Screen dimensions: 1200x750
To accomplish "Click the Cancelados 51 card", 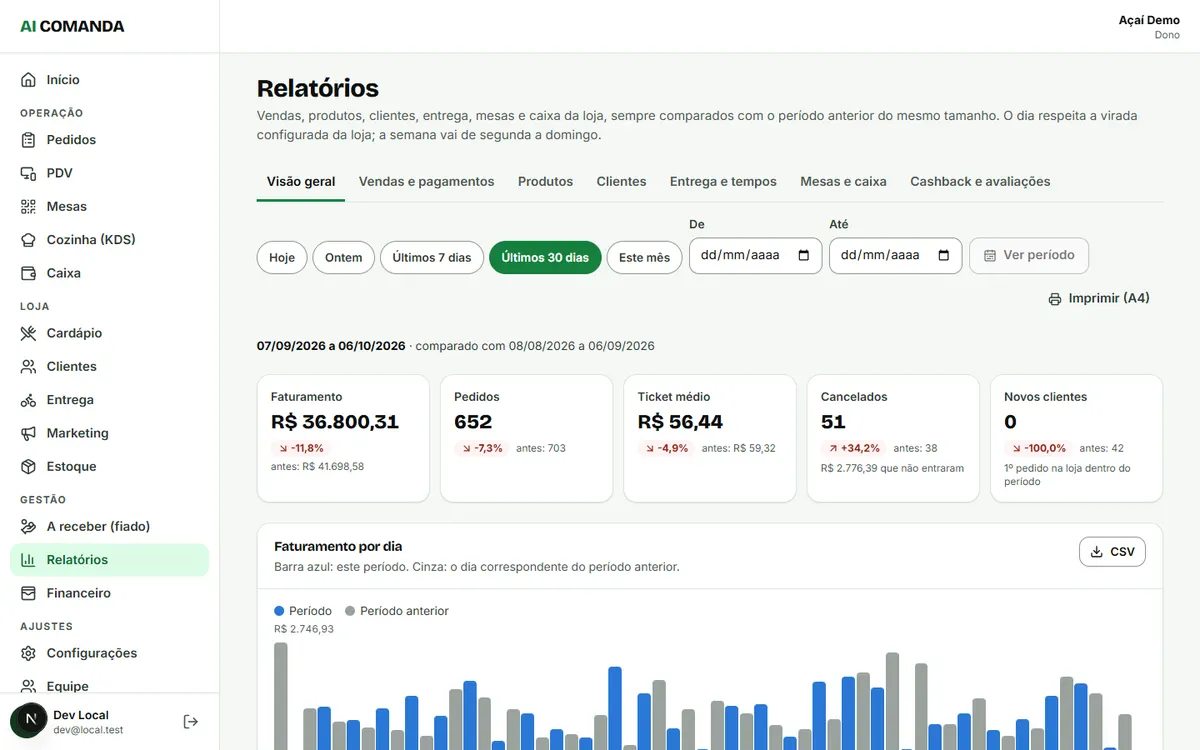I will click(x=893, y=438).
